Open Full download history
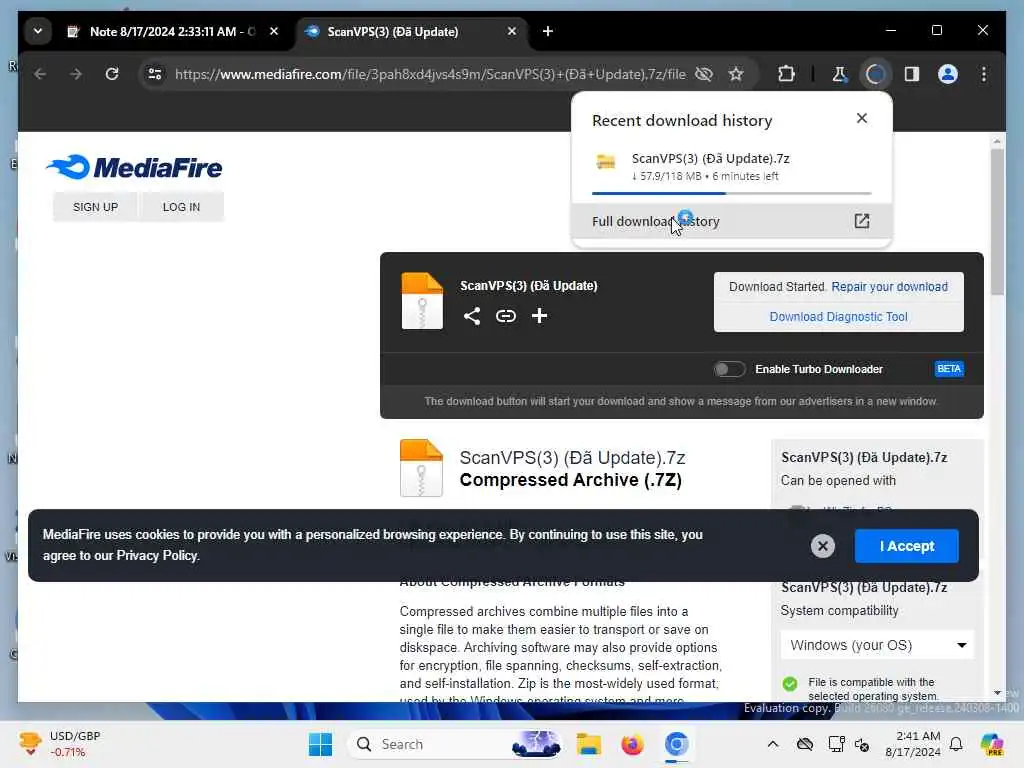 pos(731,221)
